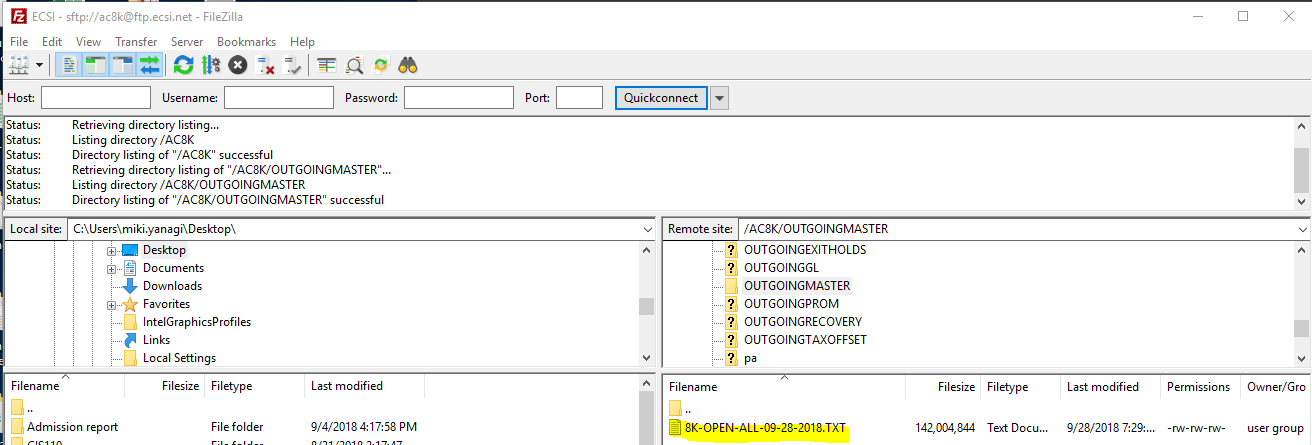The height and width of the screenshot is (445, 1312).
Task: Toggle synchronized browsing icon
Action: [x=380, y=65]
